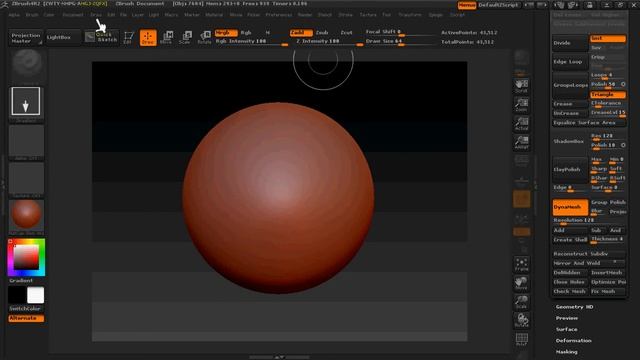Select Rotate mode in the top toolbar
The height and width of the screenshot is (360, 640).
point(204,38)
